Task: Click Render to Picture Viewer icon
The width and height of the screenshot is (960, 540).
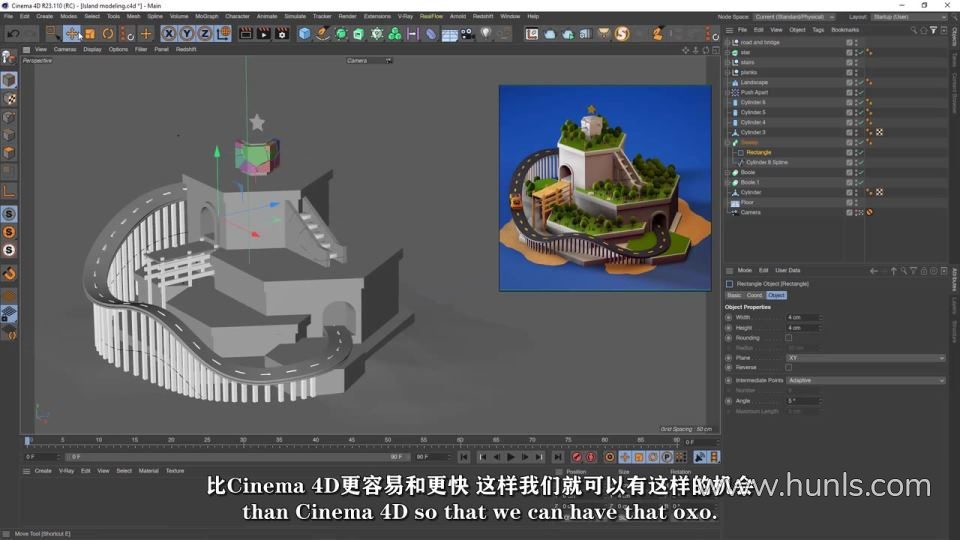Action: click(x=264, y=34)
